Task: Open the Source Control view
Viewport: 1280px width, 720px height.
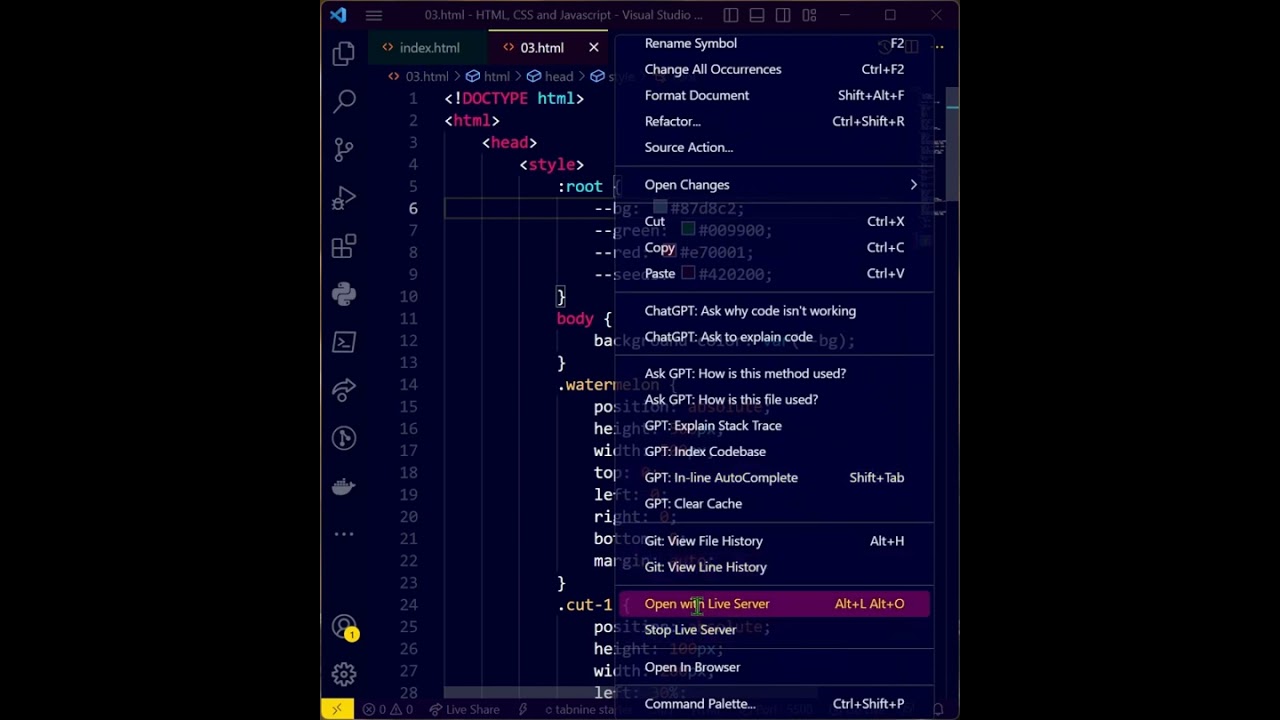Action: tap(343, 149)
